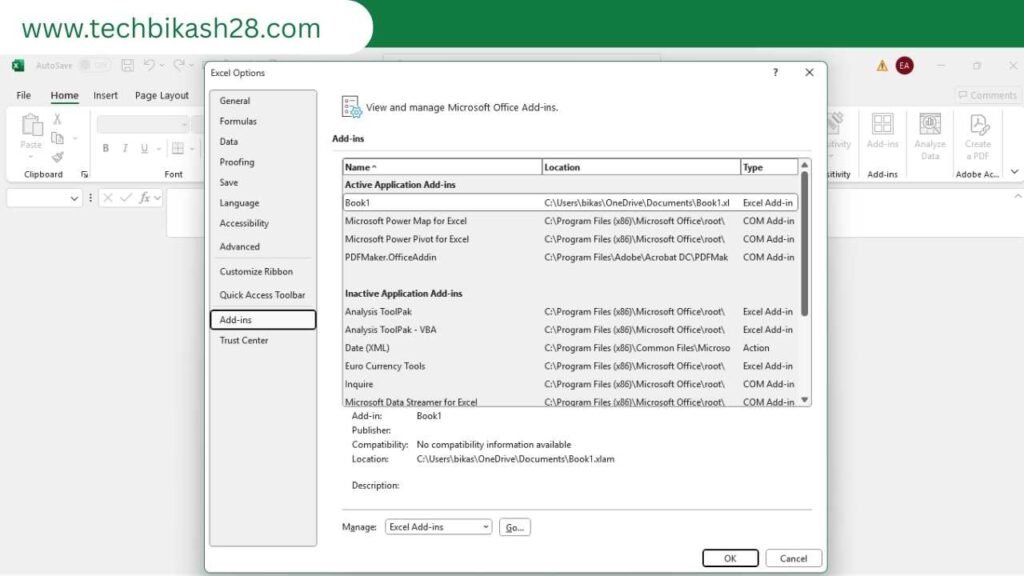This screenshot has height=576, width=1024.
Task: Select the PDFMaker.OfficeAddin row
Action: click(x=570, y=257)
